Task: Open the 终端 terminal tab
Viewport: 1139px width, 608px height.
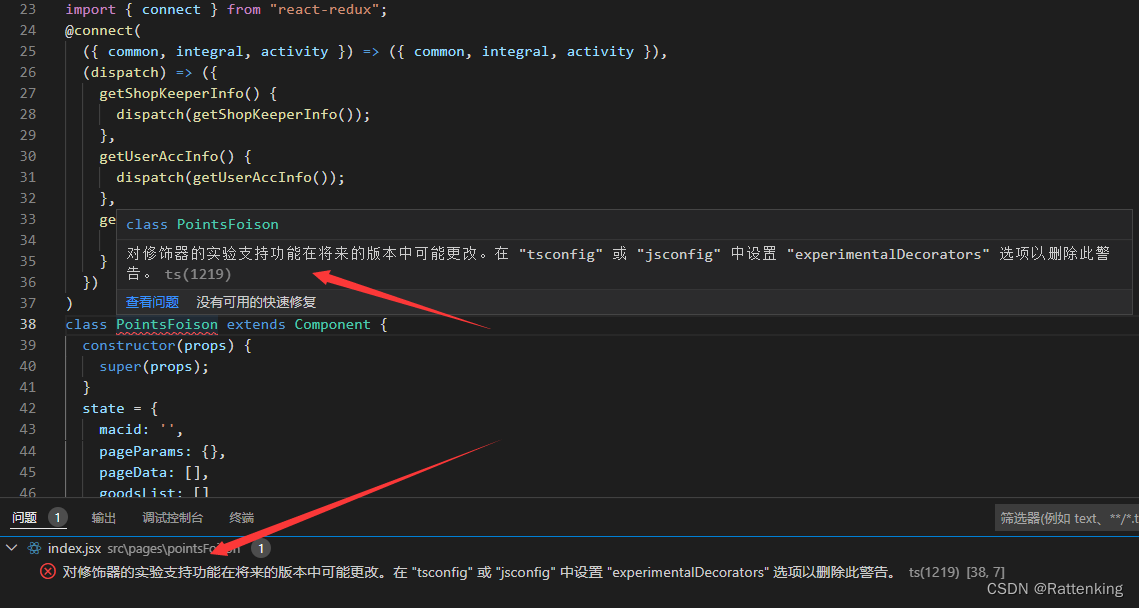Action: click(242, 518)
